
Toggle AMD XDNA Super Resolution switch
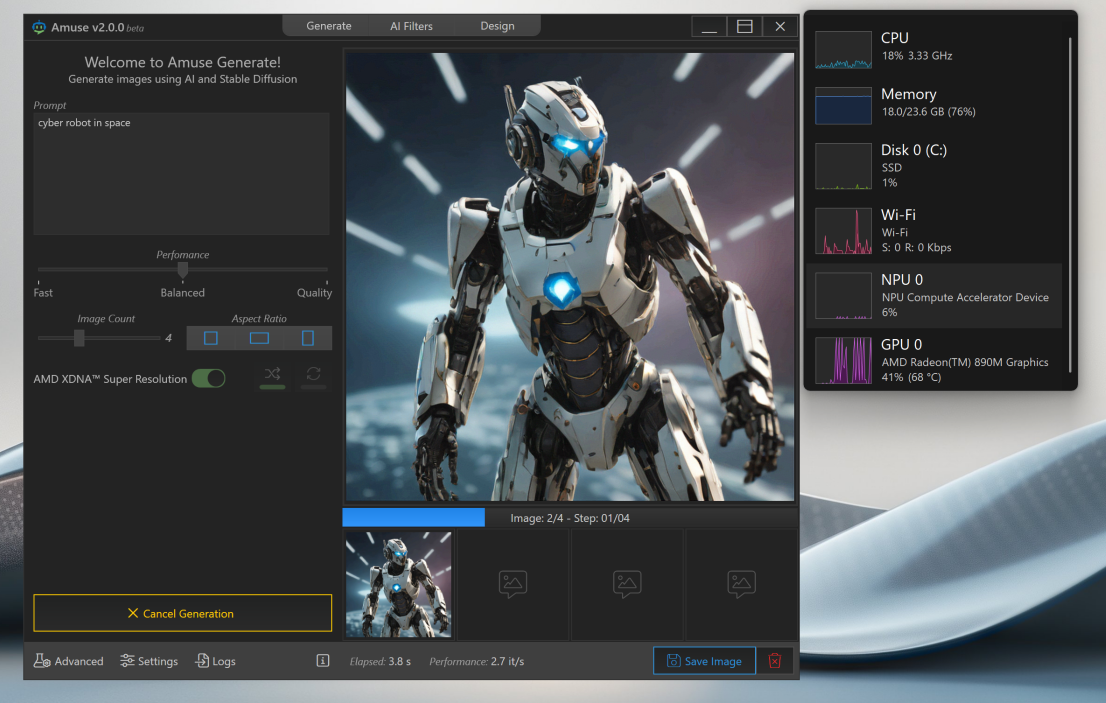[208, 378]
